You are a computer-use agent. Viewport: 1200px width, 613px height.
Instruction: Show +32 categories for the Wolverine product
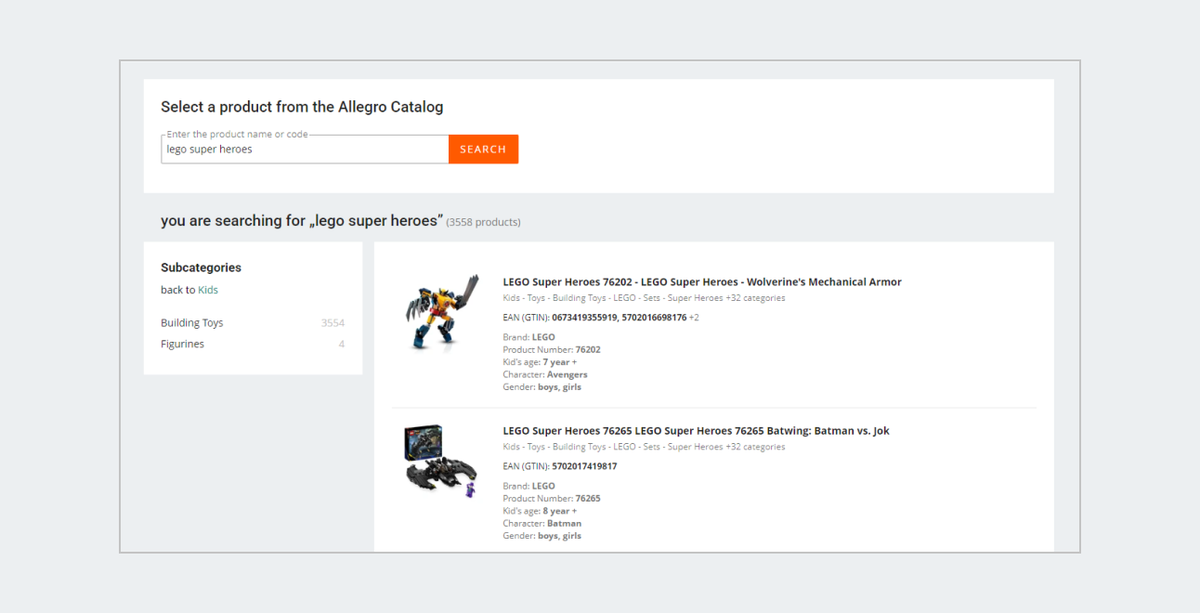[755, 298]
